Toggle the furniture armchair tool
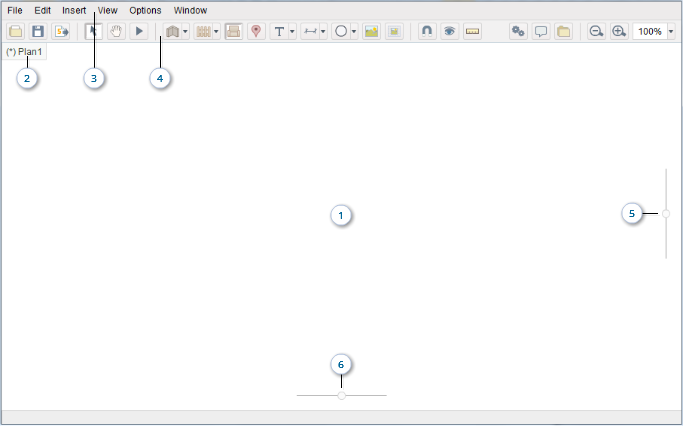Image resolution: width=685 pixels, height=428 pixels. pyautogui.click(x=234, y=31)
